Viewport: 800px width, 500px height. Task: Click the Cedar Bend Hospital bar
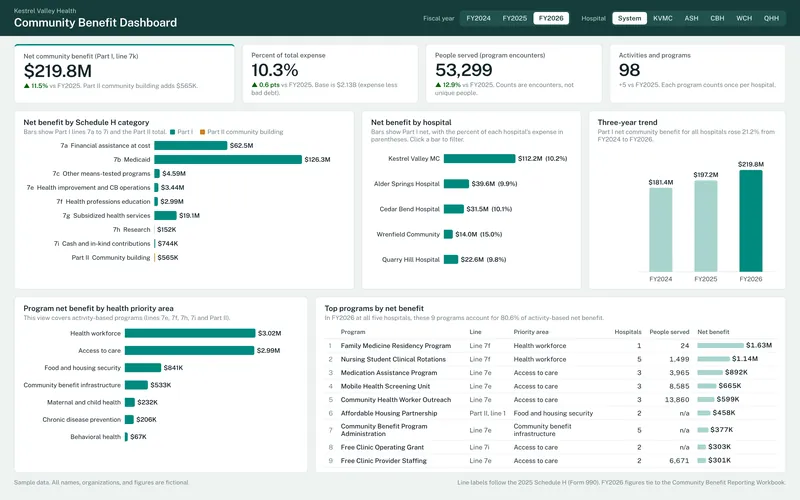point(454,209)
